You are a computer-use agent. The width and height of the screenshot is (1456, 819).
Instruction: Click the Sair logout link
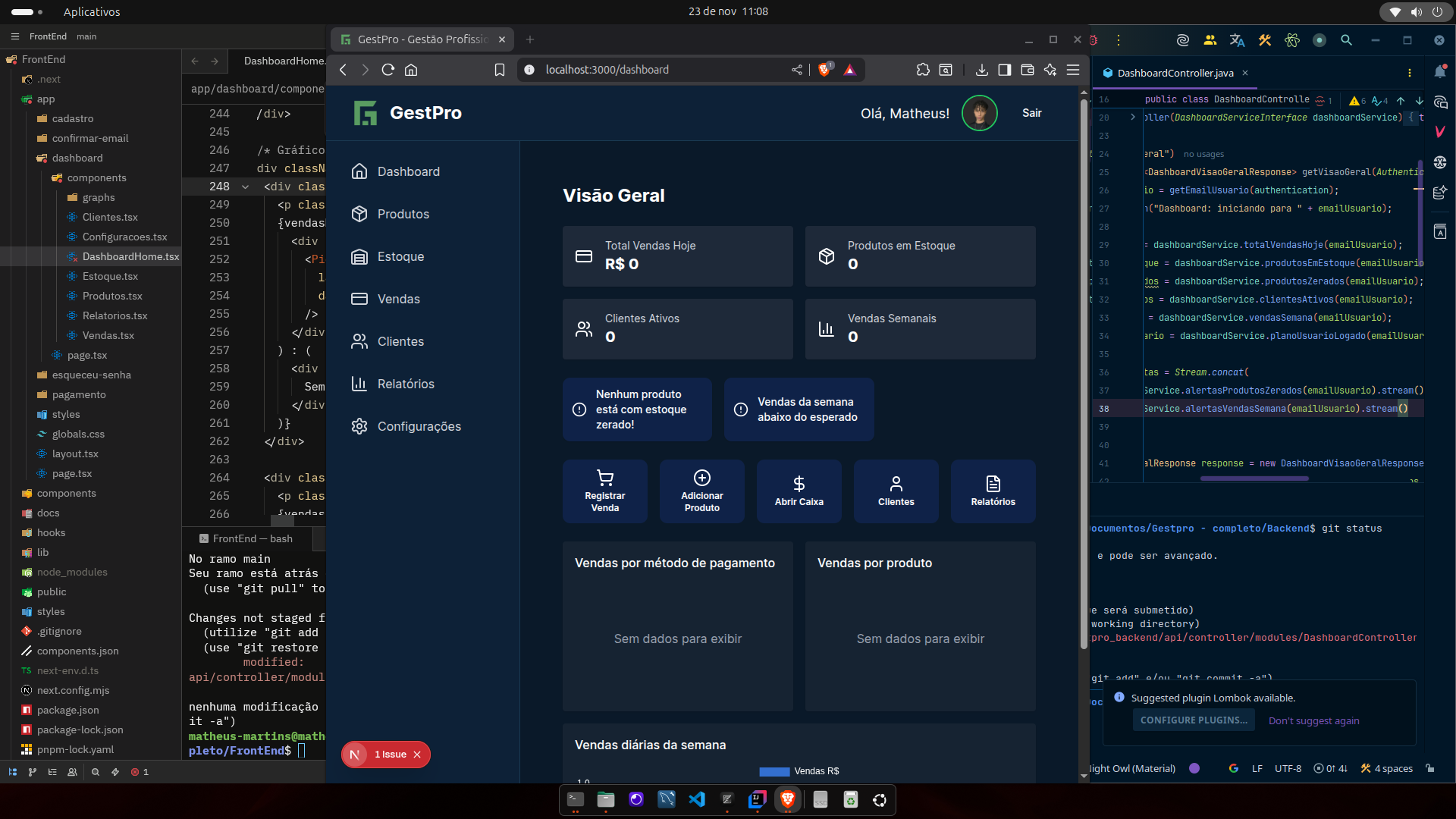click(1031, 113)
